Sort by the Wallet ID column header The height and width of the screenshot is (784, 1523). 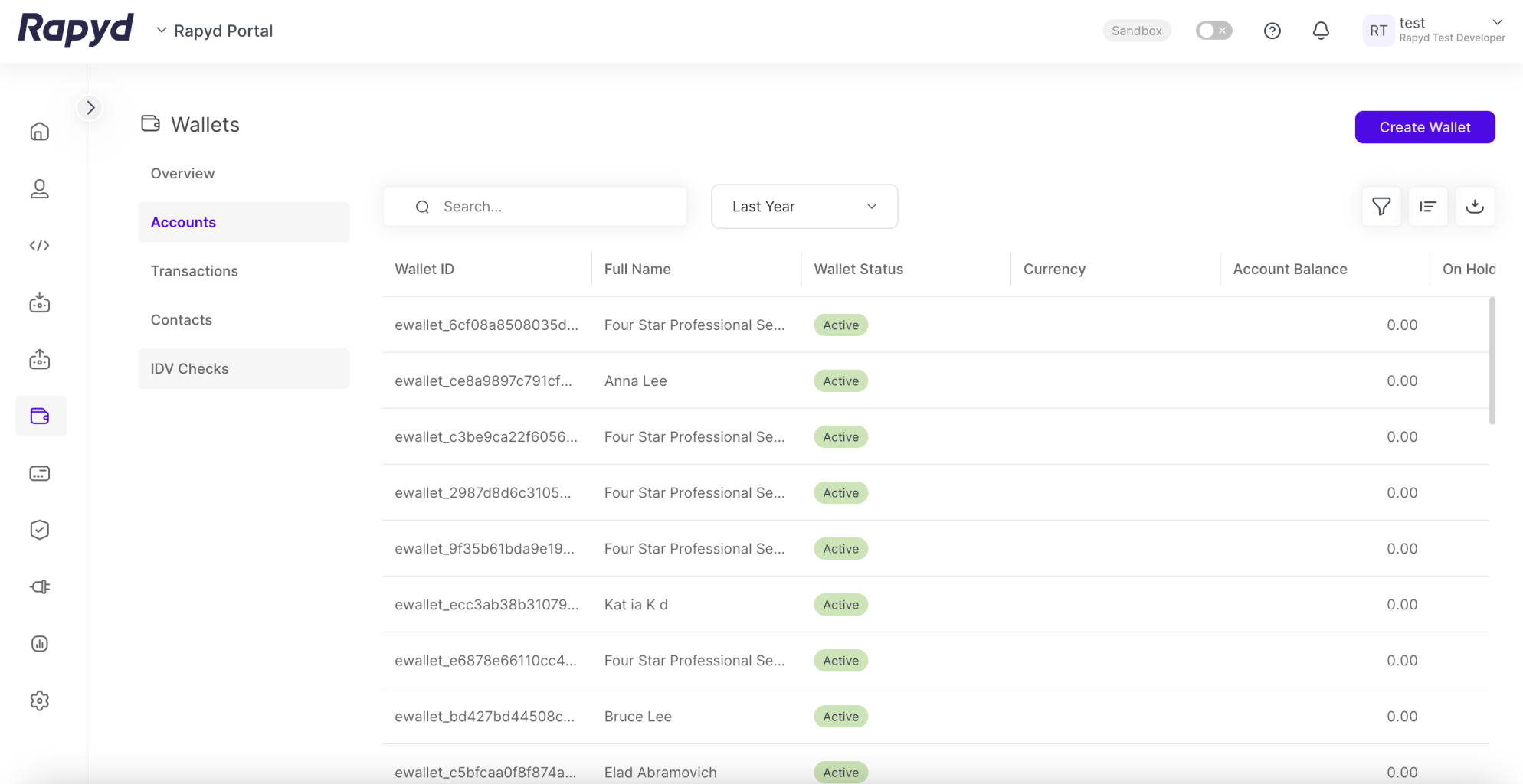(424, 269)
